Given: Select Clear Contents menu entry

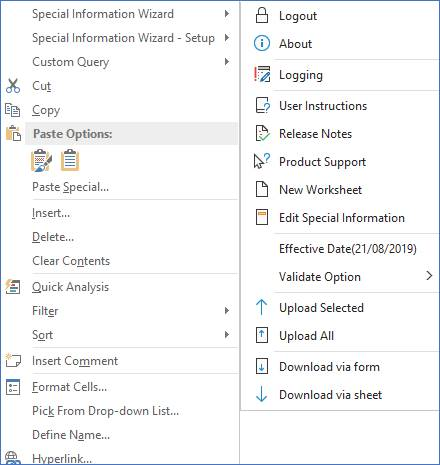Looking at the screenshot, I should (x=71, y=261).
